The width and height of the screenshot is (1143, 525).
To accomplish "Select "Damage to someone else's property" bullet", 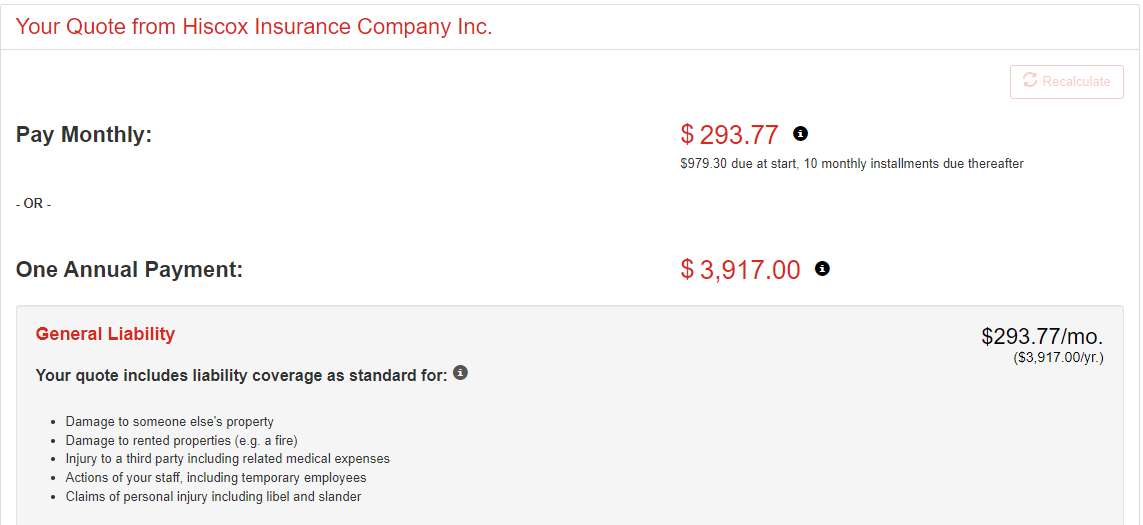I will [x=169, y=422].
